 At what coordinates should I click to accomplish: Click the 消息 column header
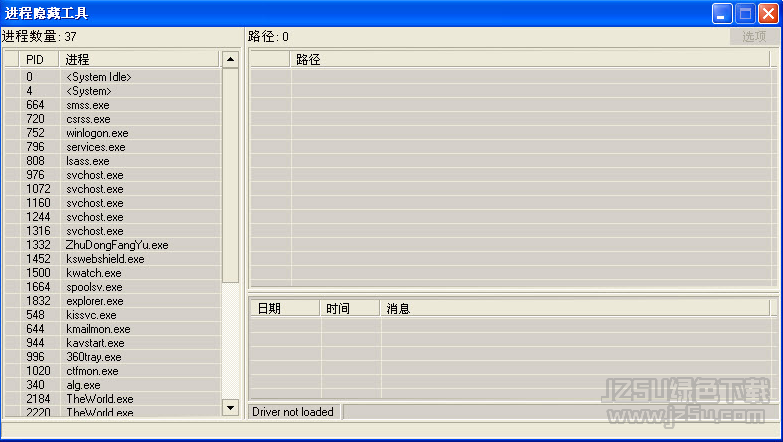pos(575,309)
